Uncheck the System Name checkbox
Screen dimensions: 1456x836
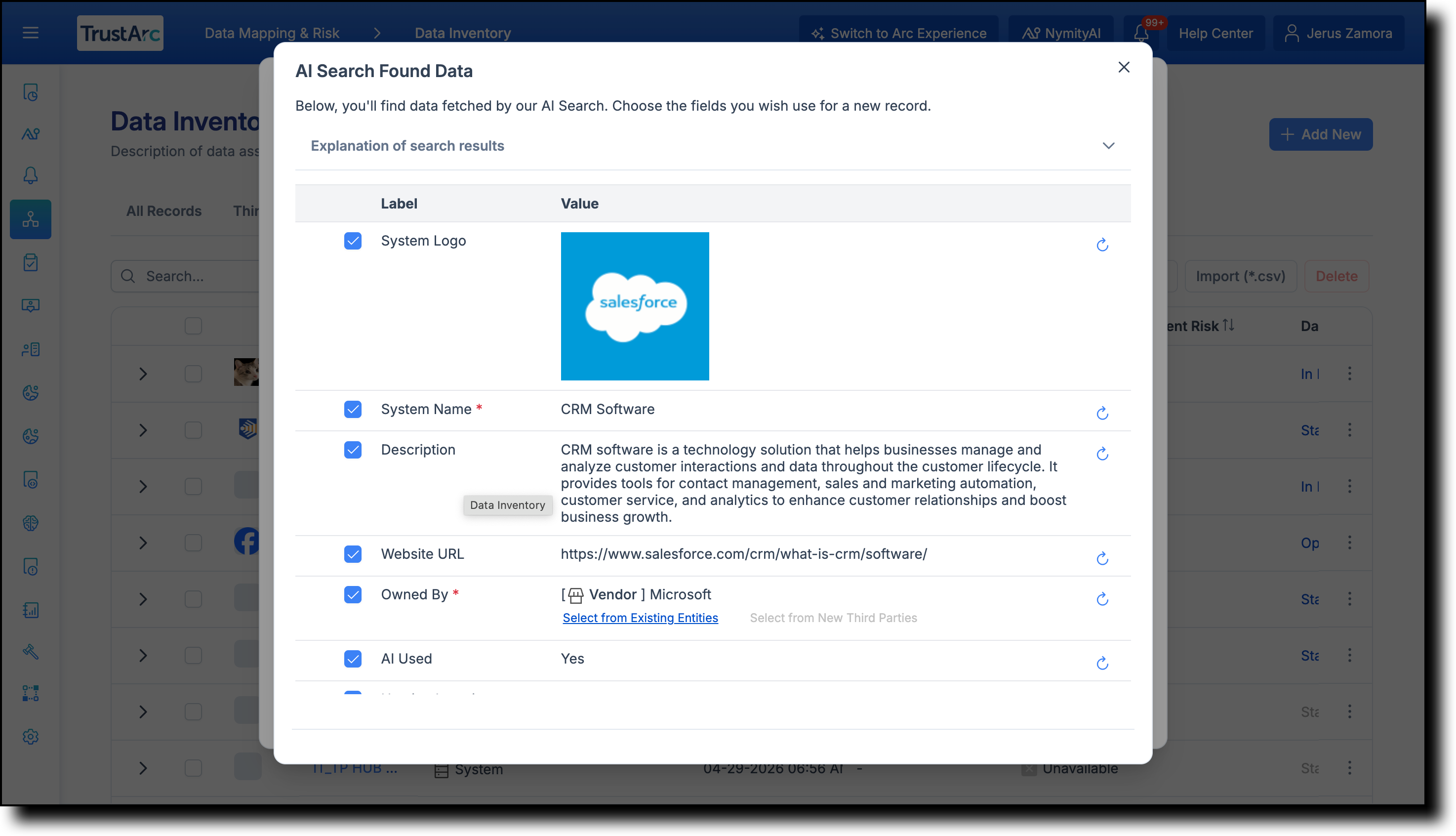click(353, 410)
